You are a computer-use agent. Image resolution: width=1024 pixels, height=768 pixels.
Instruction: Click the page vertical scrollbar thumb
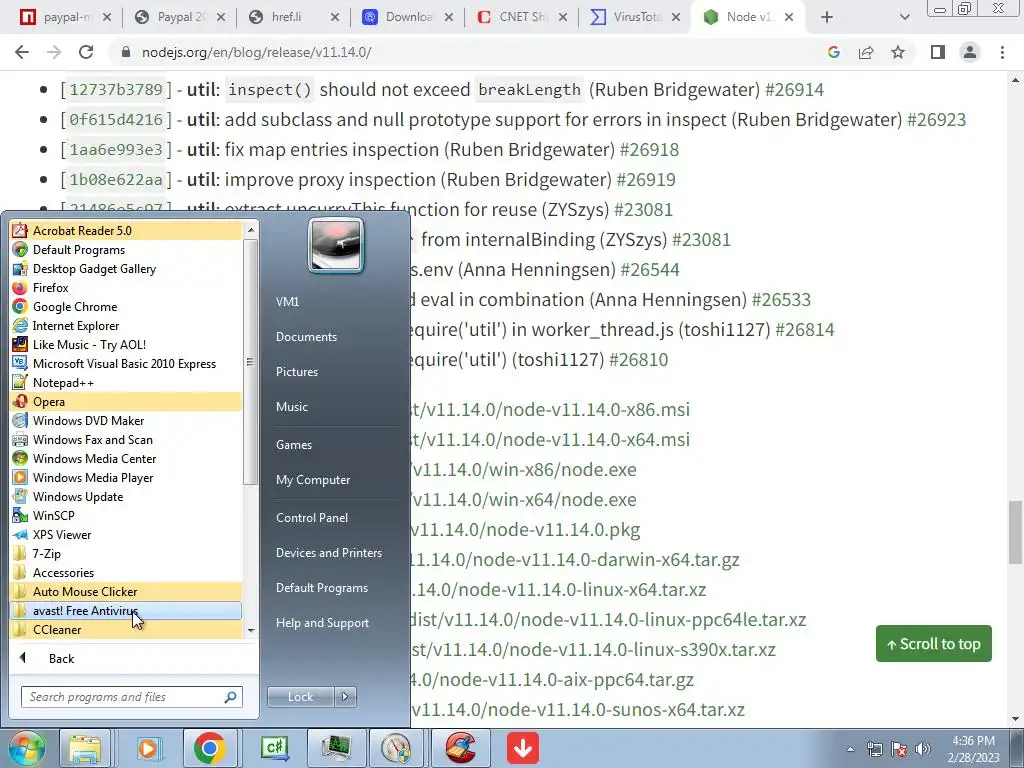pyautogui.click(x=1015, y=532)
